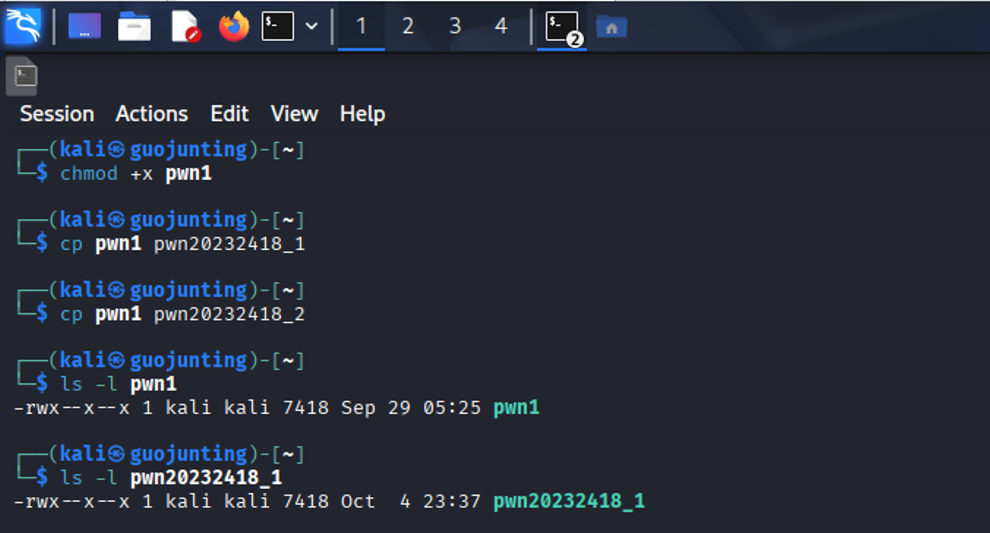The image size is (990, 533).
Task: Launch Firefox browser from panel
Action: click(x=234, y=27)
